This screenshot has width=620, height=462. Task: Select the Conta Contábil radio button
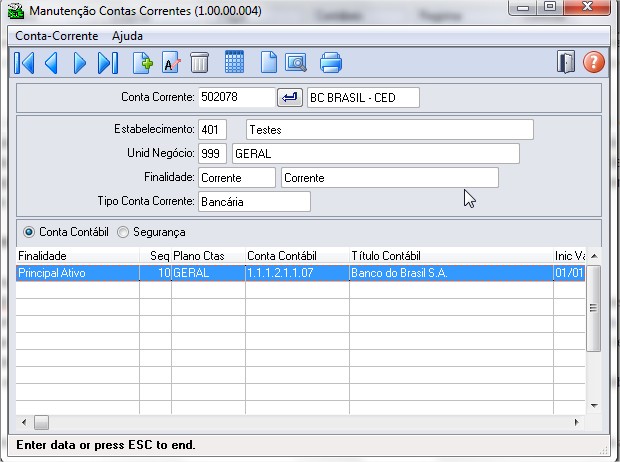pyautogui.click(x=28, y=232)
